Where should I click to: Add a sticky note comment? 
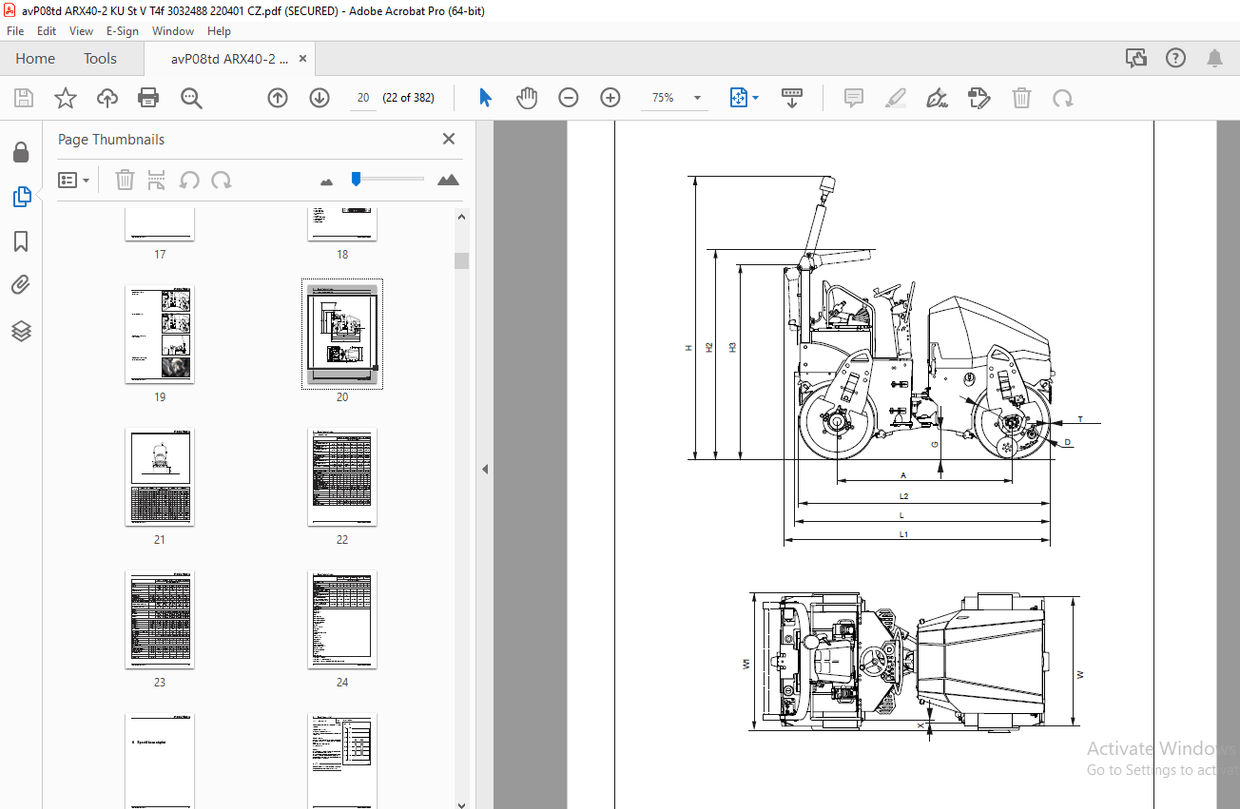853,97
